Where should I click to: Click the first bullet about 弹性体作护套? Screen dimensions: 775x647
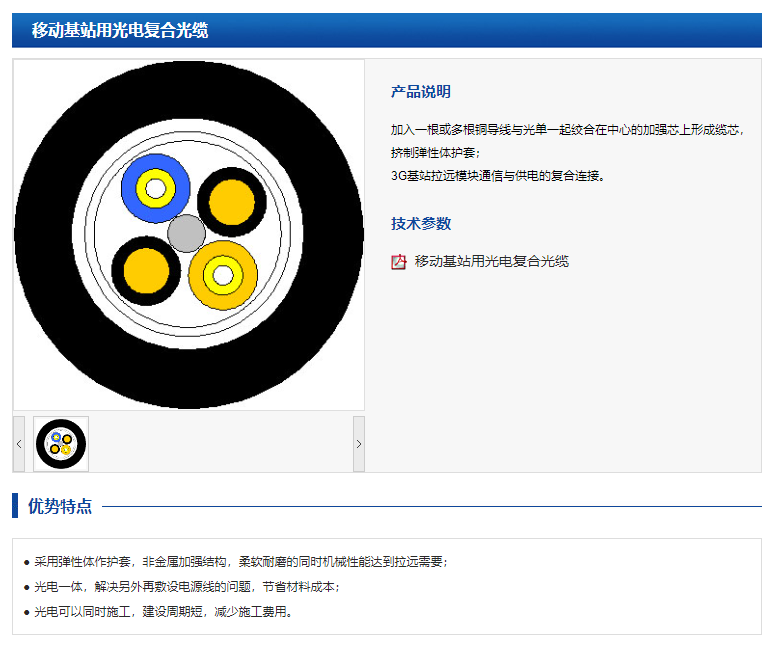click(240, 562)
